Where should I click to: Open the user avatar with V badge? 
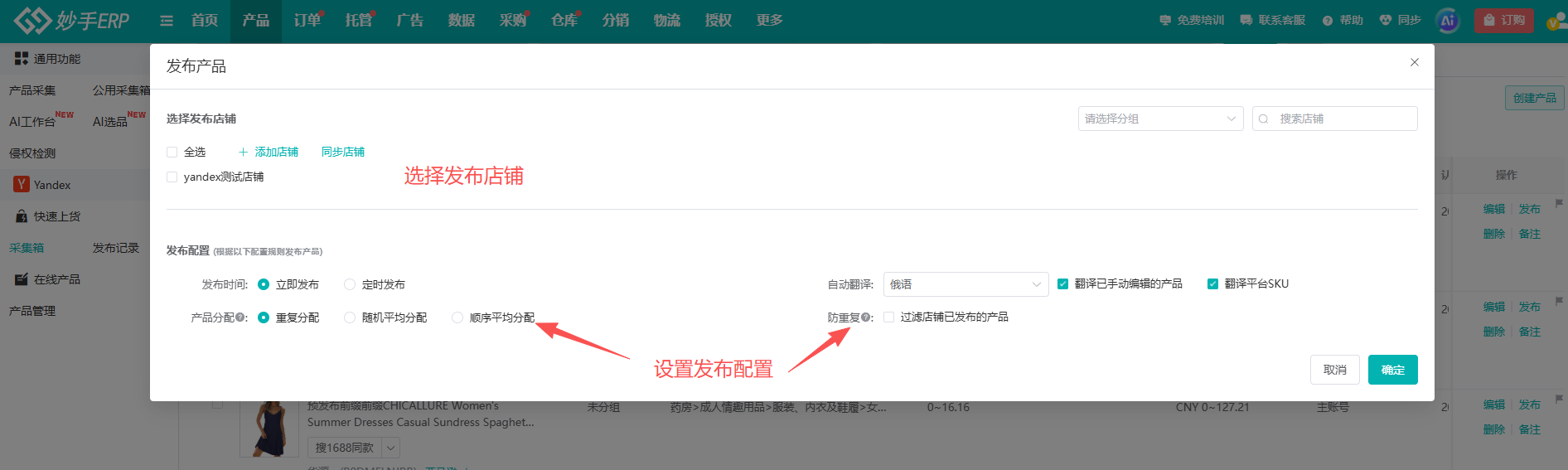1556,21
